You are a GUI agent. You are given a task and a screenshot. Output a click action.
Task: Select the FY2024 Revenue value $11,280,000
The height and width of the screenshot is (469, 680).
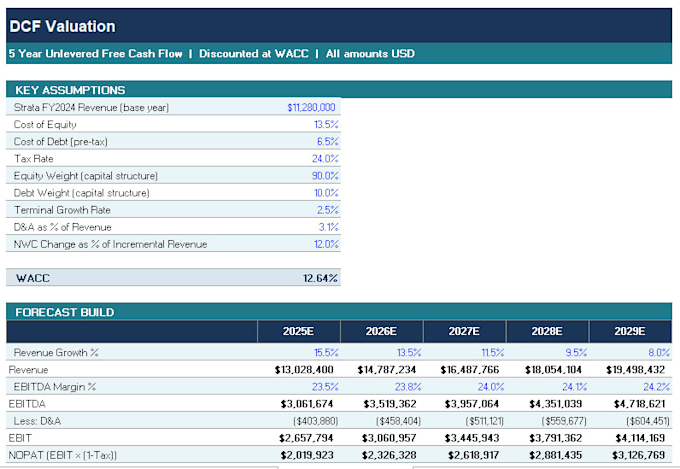coord(299,107)
